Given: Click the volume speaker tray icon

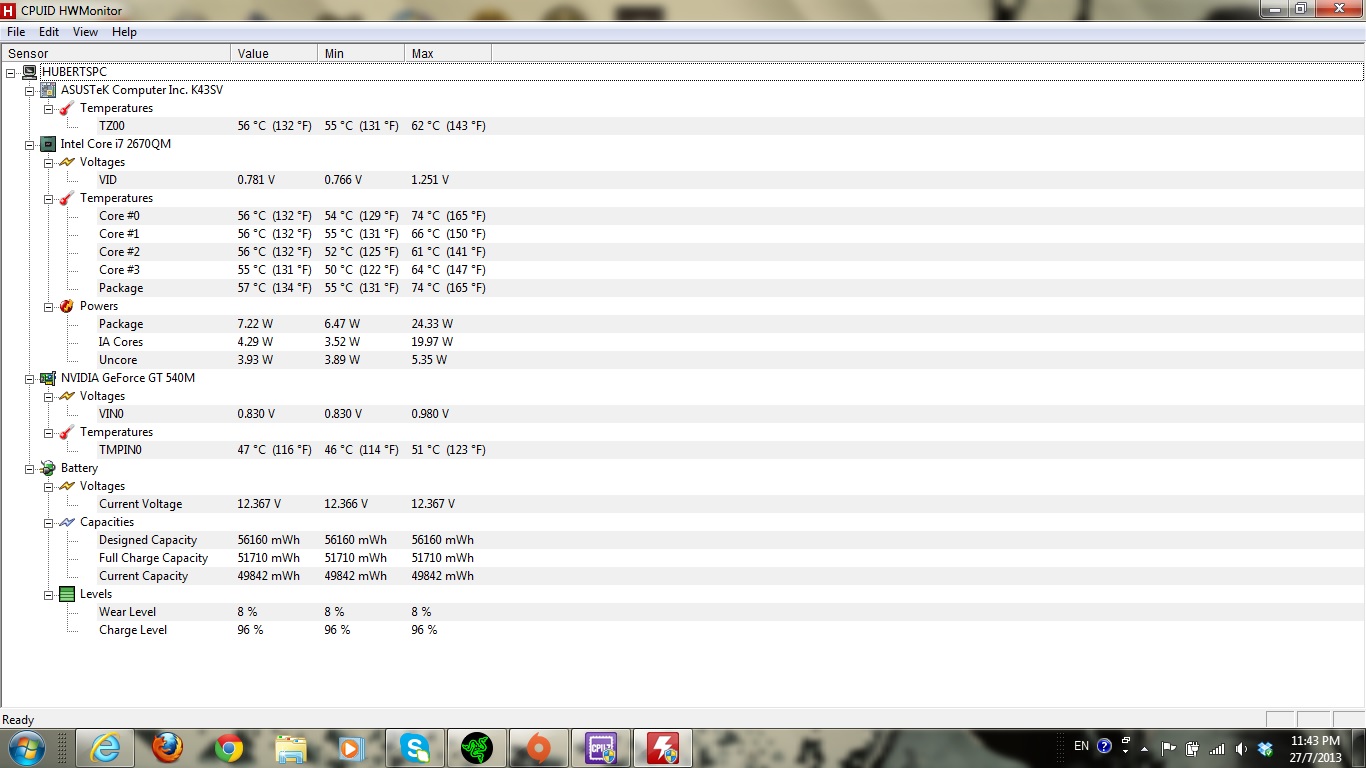Looking at the screenshot, I should point(1241,747).
